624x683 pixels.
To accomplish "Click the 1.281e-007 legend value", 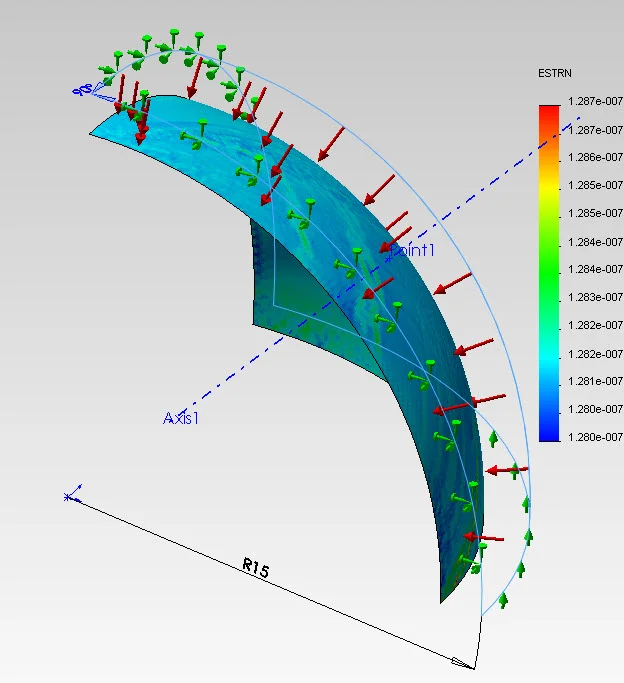I will click(x=595, y=381).
